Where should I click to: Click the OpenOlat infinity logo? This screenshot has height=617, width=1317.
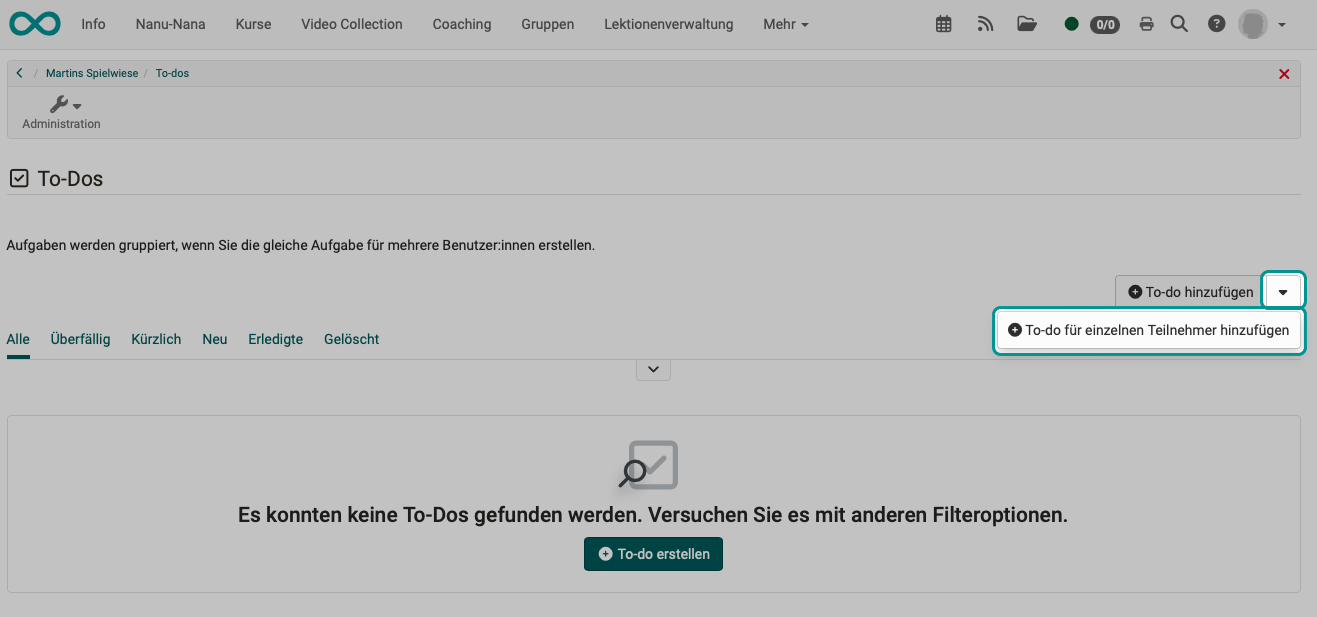pos(35,24)
